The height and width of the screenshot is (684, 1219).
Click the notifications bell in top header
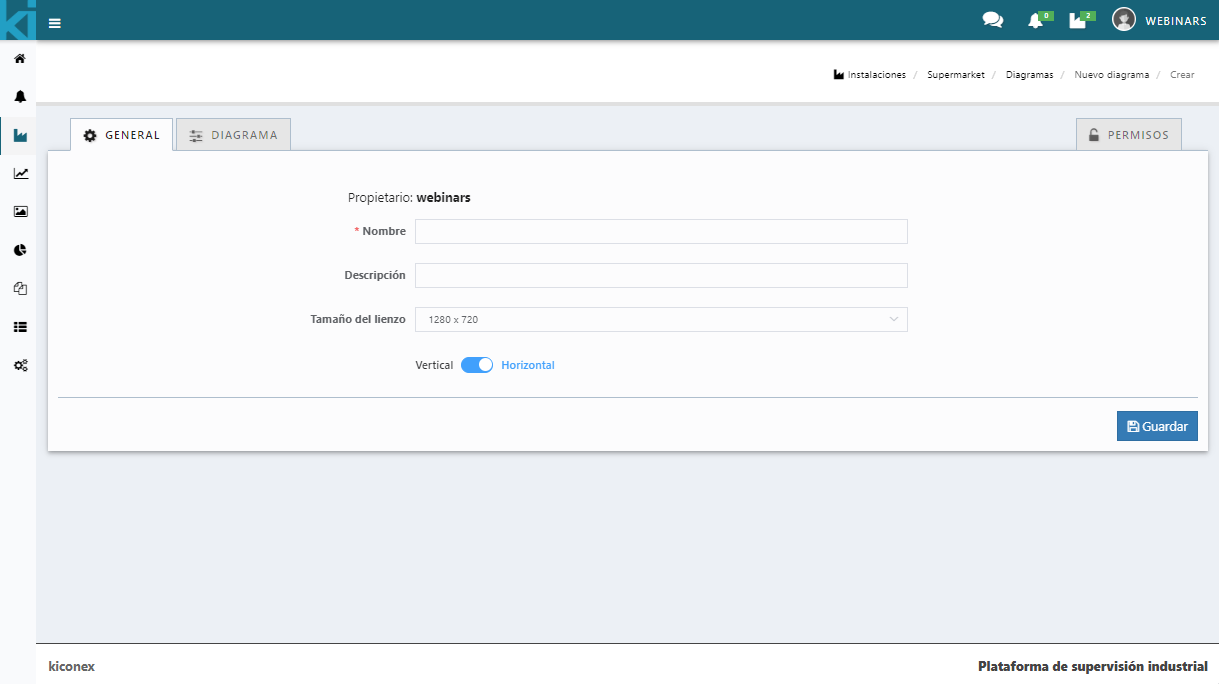(1035, 20)
